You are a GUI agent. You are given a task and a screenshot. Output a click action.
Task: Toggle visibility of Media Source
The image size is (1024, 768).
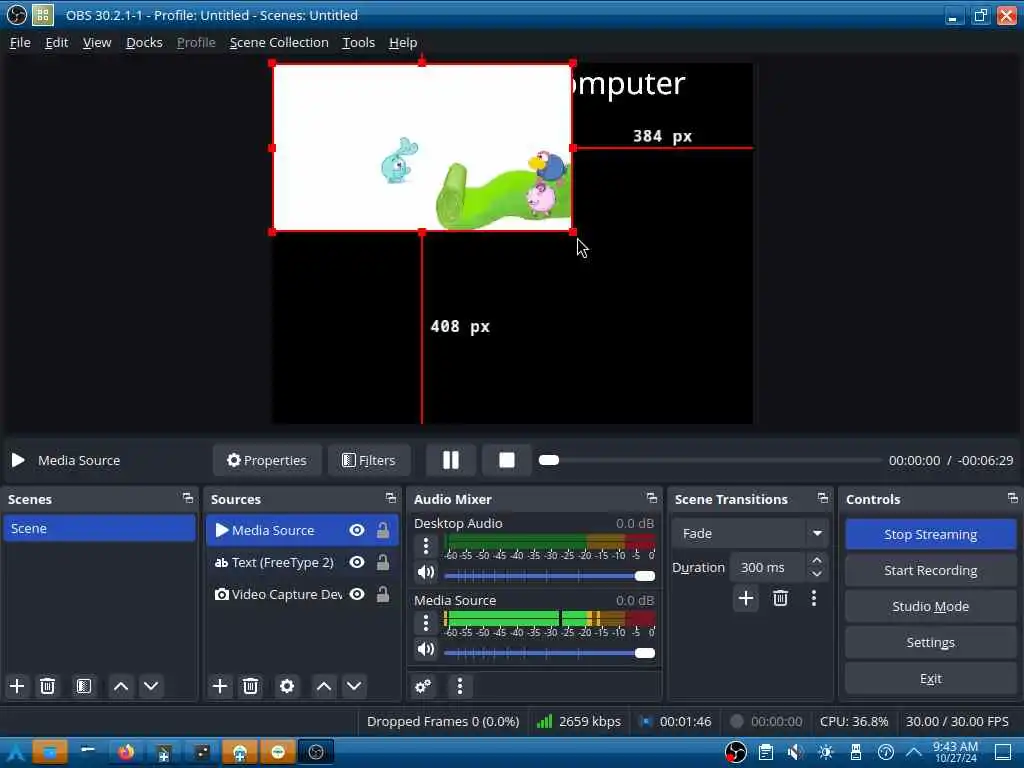(357, 530)
